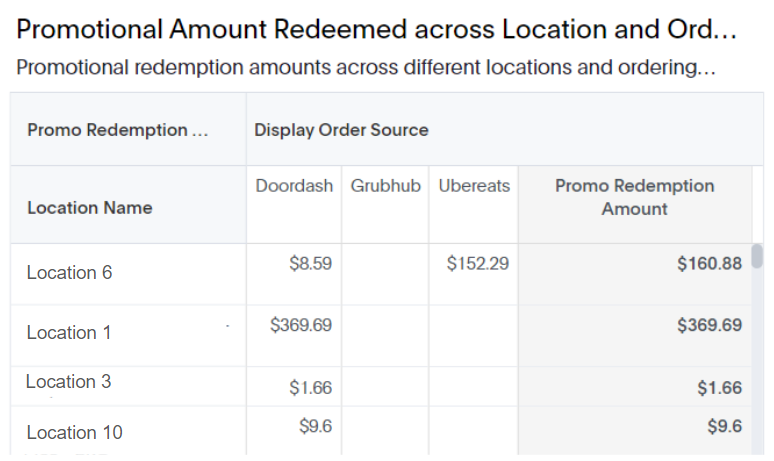Click the $160.88 total amount cell
The width and height of the screenshot is (774, 461).
(x=709, y=264)
